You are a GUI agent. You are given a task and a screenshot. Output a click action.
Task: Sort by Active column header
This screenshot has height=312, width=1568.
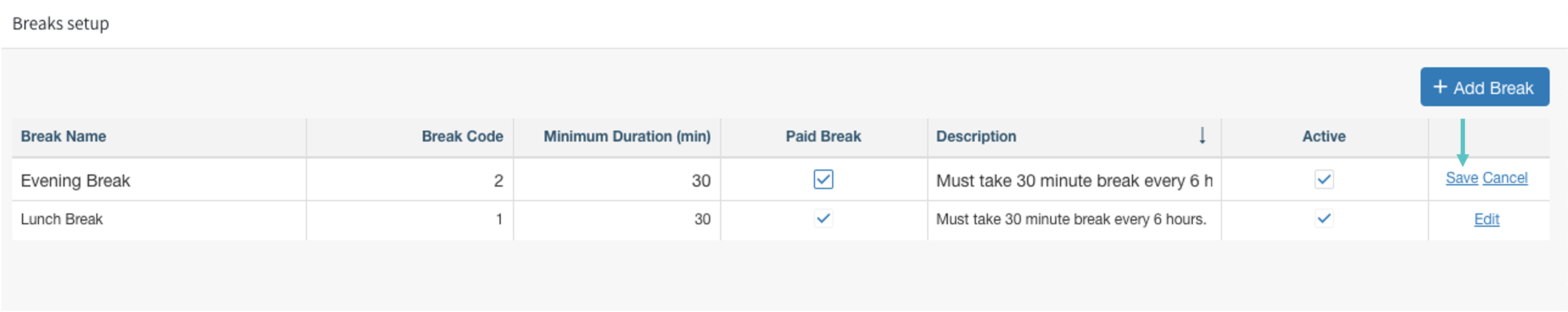(1323, 136)
